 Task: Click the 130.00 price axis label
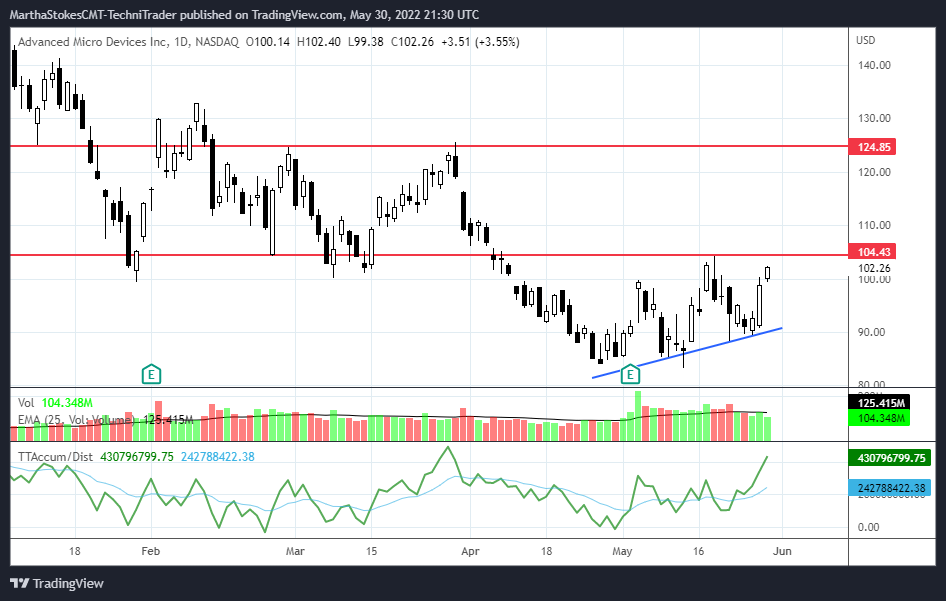[874, 118]
